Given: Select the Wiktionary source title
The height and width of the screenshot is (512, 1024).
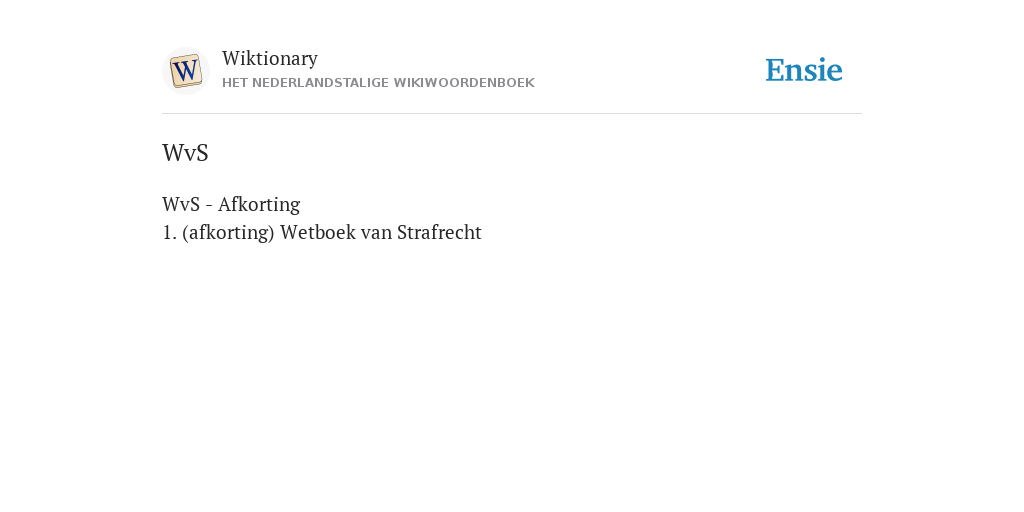Looking at the screenshot, I should (x=270, y=58).
